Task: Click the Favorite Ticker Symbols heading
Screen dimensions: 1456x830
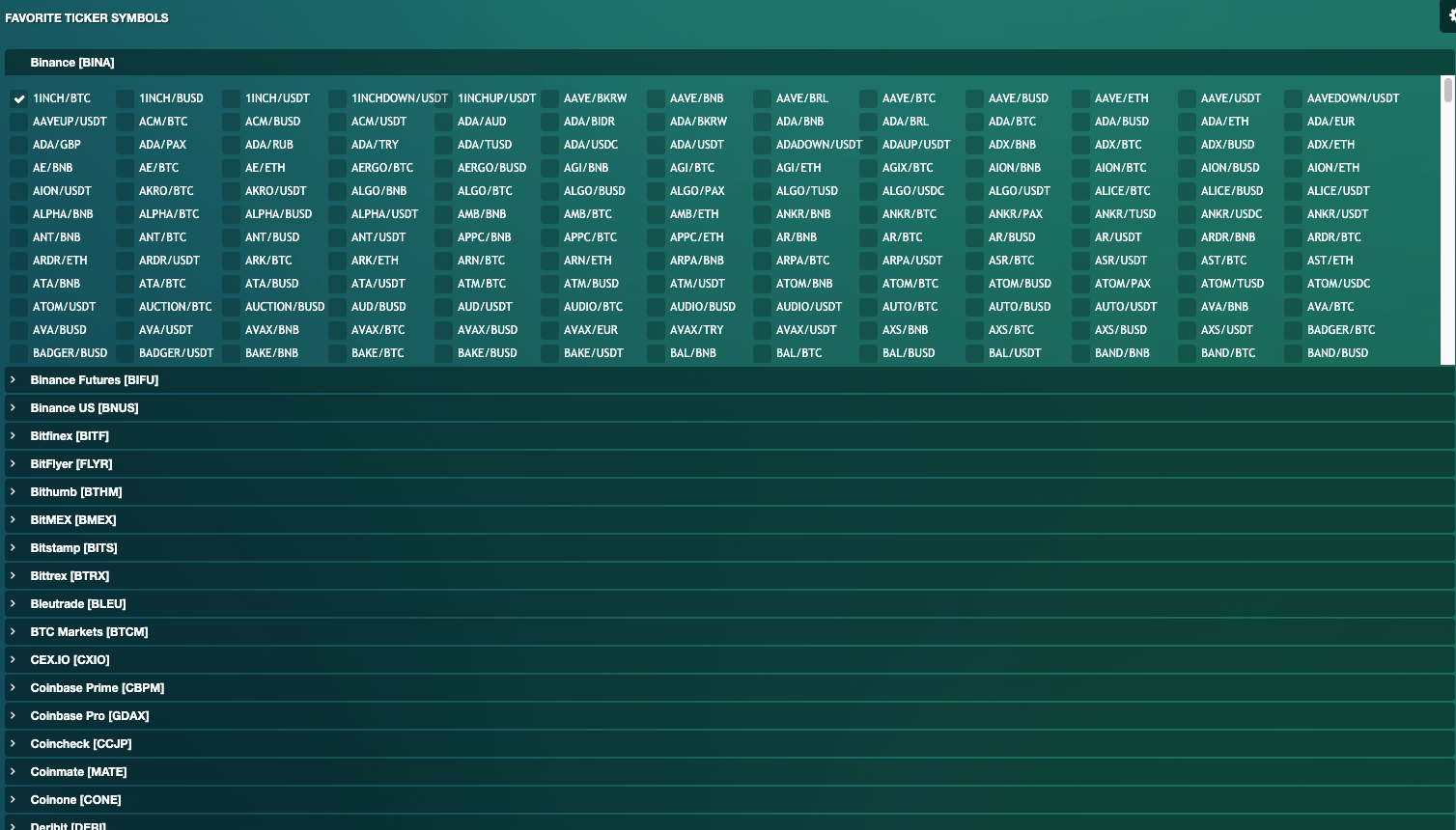Action: (x=87, y=18)
